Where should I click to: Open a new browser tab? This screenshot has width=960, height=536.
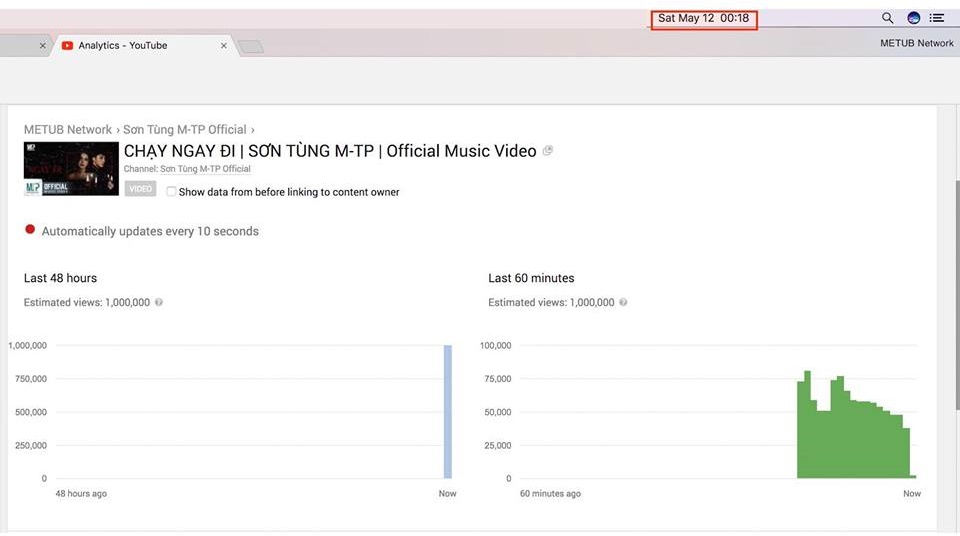click(251, 47)
